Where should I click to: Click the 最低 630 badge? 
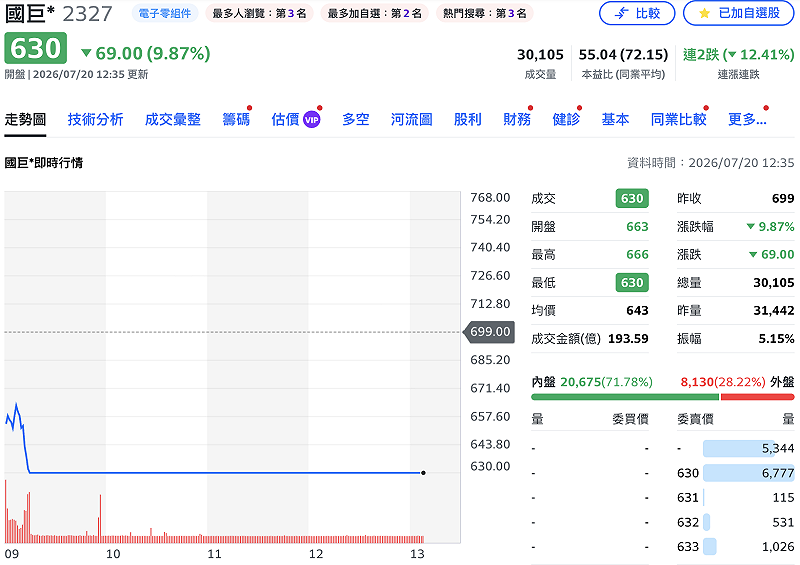click(x=632, y=282)
